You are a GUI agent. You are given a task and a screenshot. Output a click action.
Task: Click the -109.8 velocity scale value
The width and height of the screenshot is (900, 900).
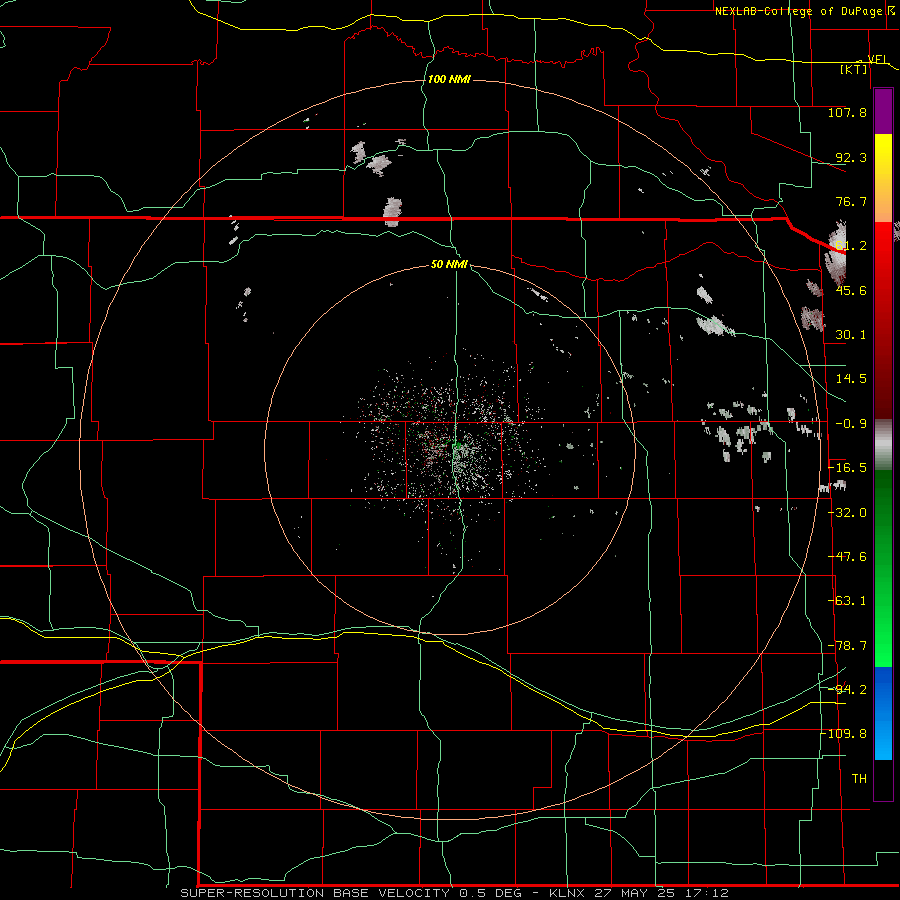pos(844,734)
